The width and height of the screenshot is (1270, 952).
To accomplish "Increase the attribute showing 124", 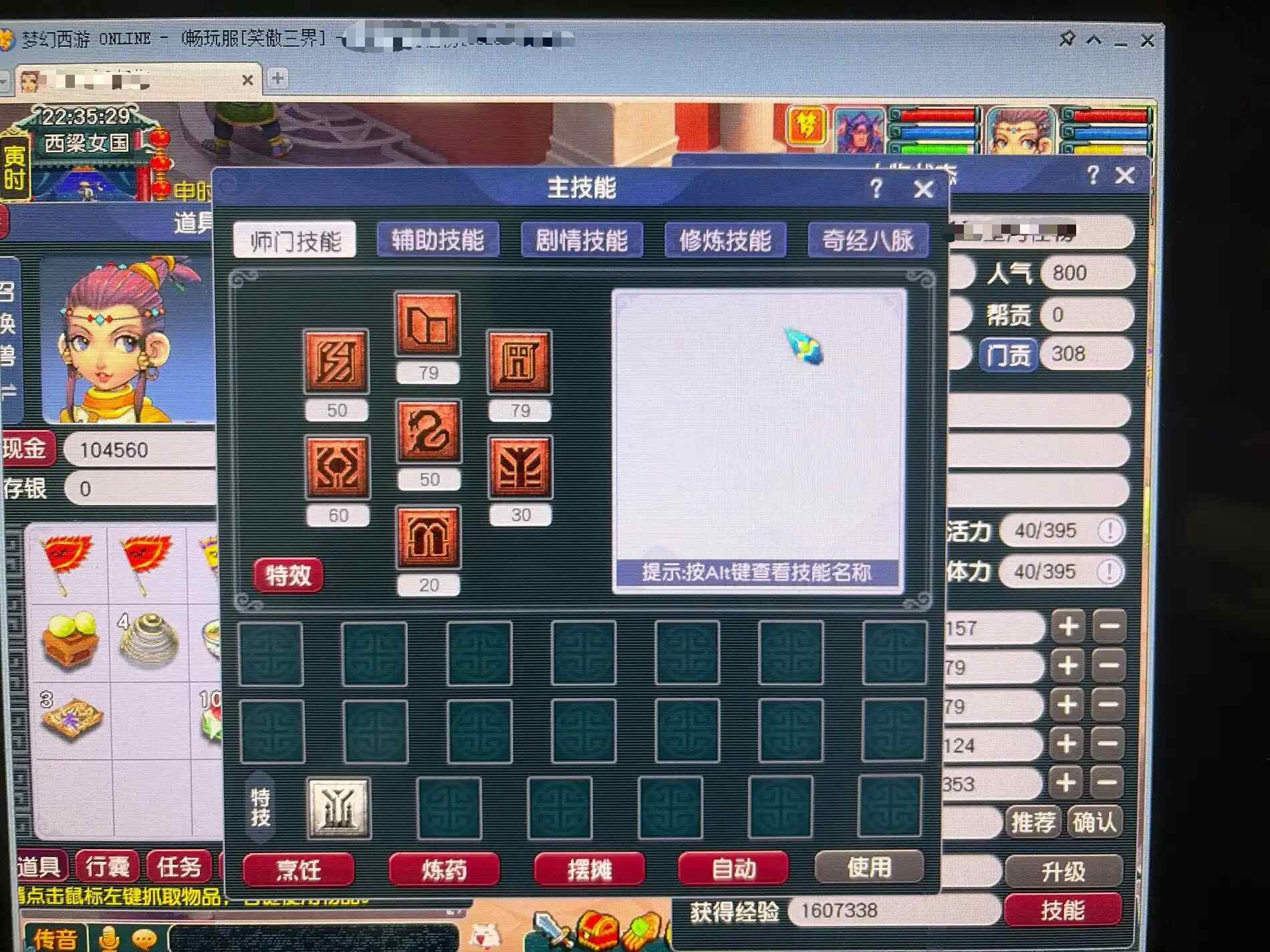I will coord(1067,744).
